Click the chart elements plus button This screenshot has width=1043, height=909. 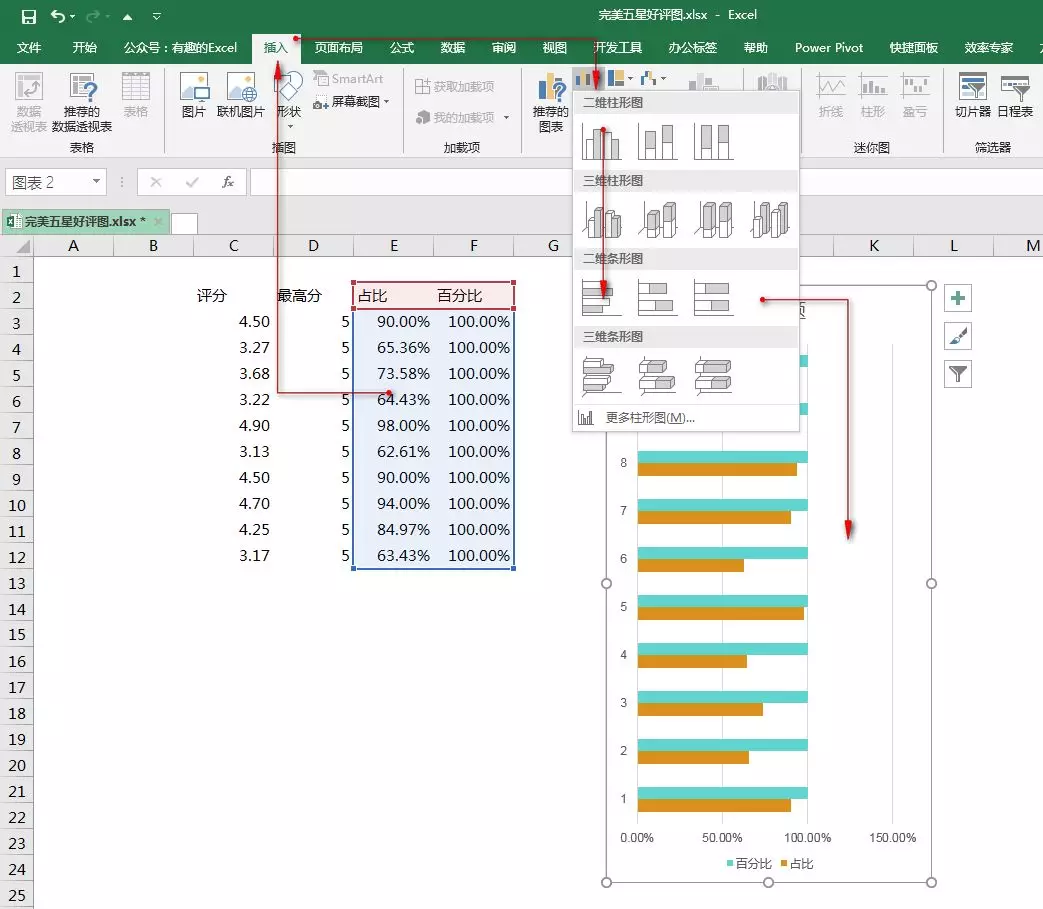(x=958, y=298)
